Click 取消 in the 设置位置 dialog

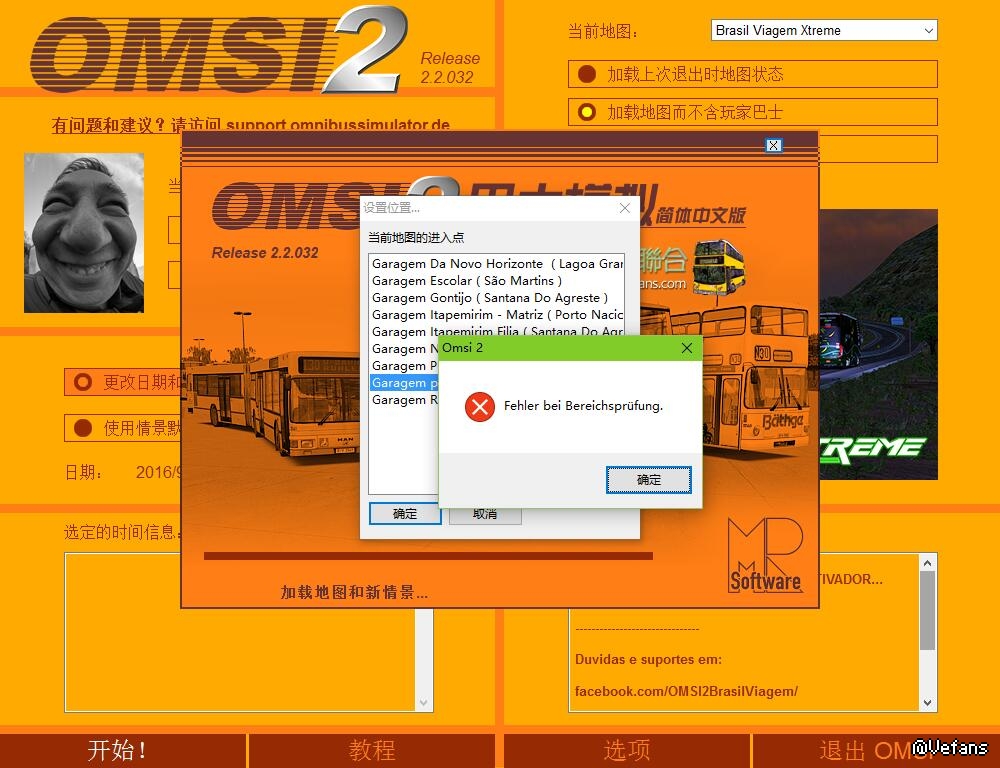tap(485, 514)
